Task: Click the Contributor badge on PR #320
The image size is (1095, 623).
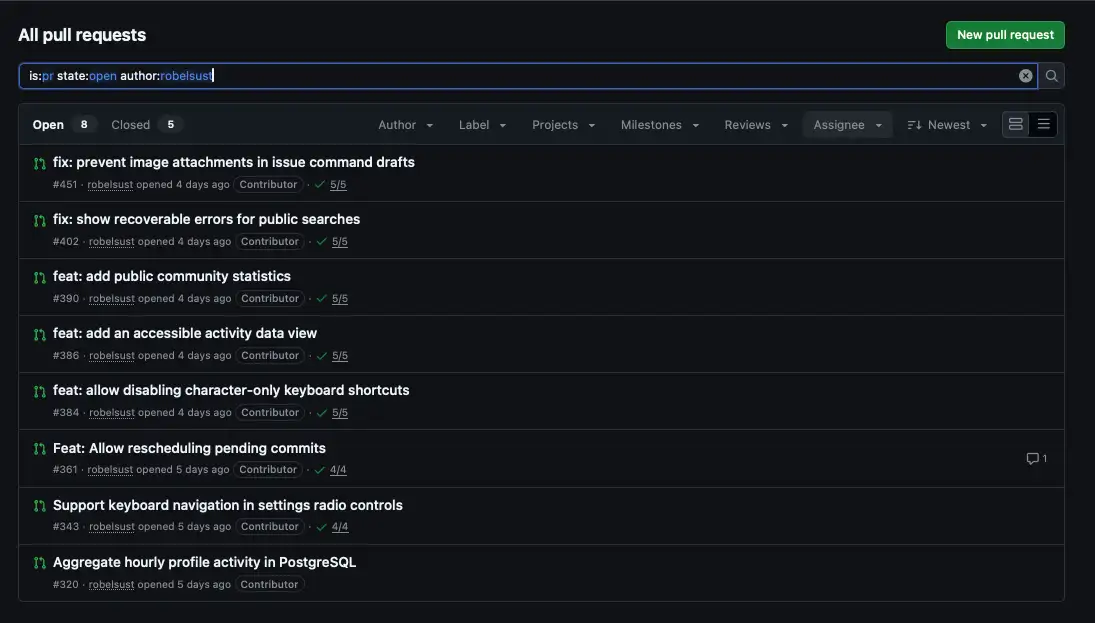Action: 269,584
